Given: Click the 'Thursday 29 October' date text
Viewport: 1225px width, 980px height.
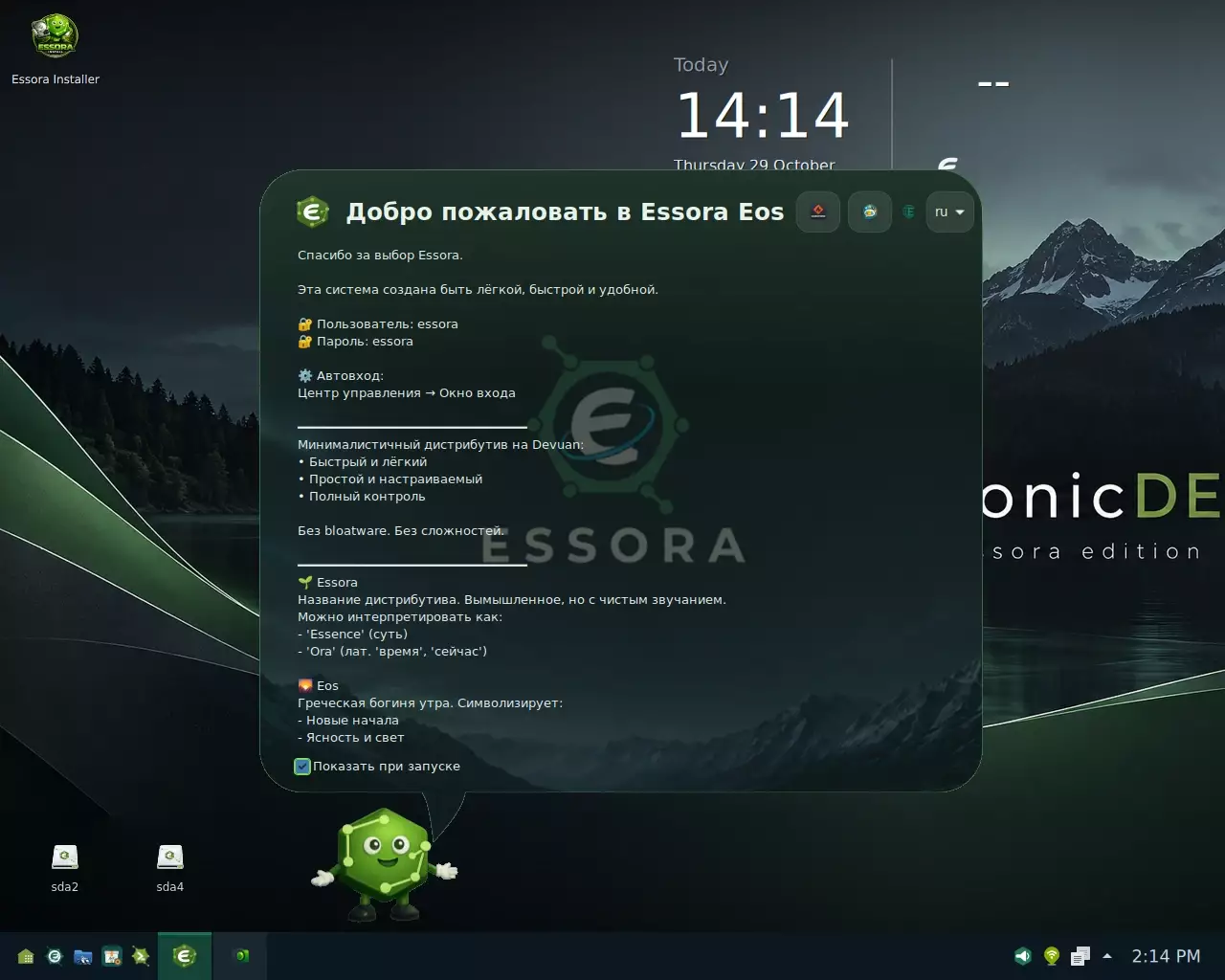Looking at the screenshot, I should click(x=754, y=165).
